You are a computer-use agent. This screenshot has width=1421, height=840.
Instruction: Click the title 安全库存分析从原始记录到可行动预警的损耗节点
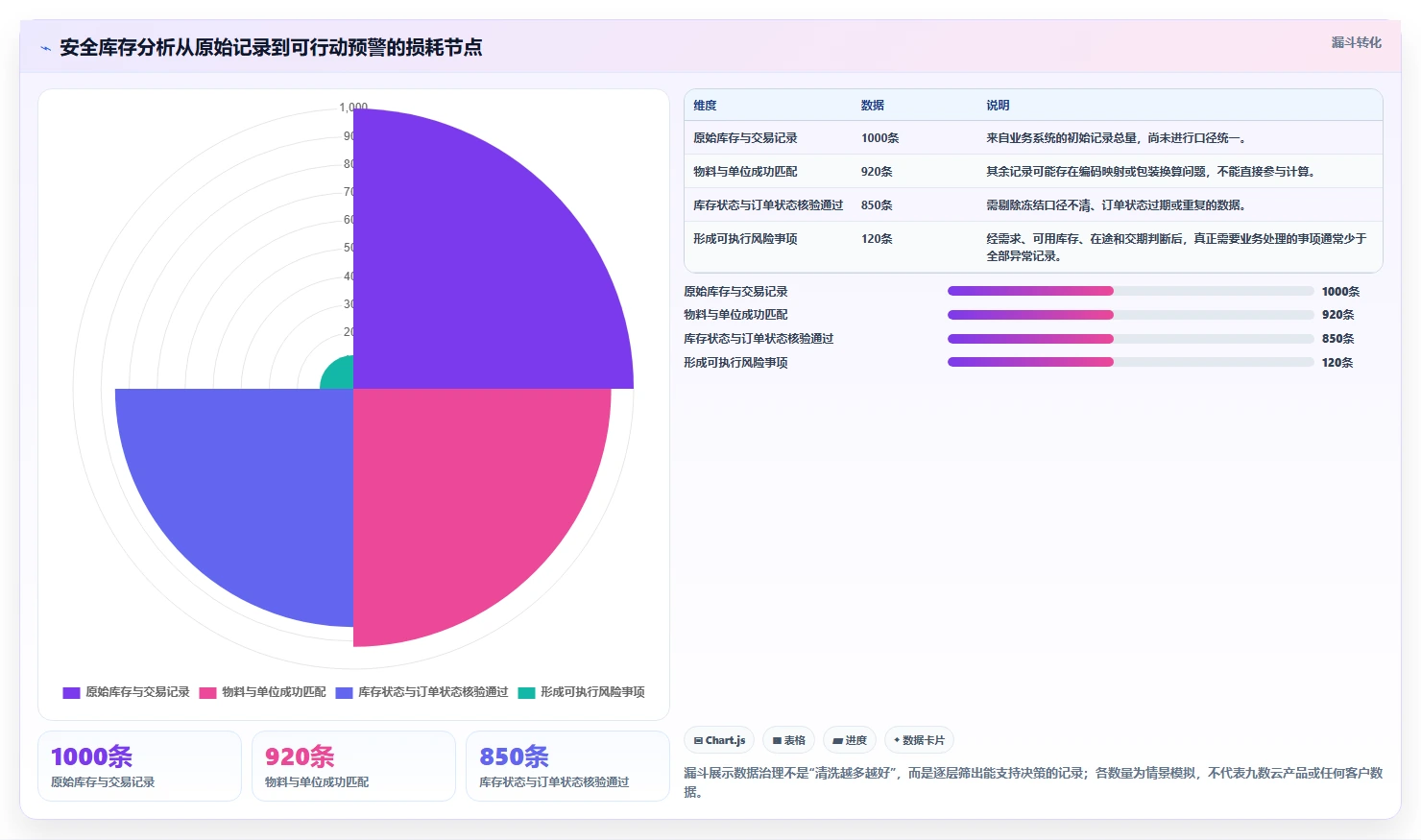[x=271, y=48]
